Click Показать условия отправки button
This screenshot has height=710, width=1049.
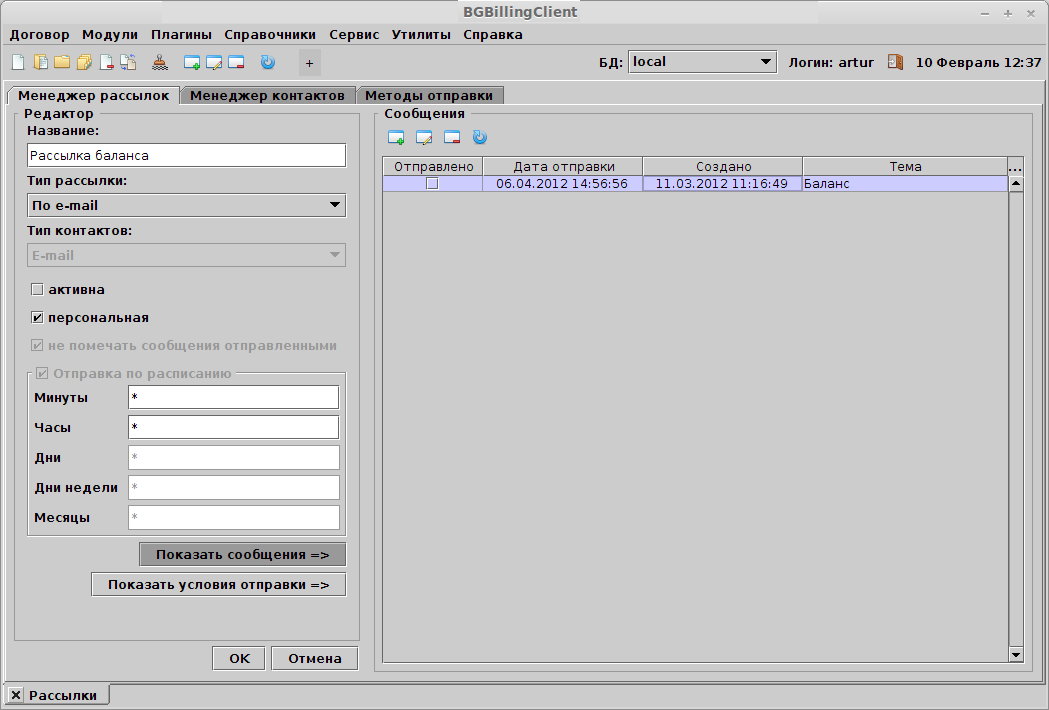pos(218,585)
